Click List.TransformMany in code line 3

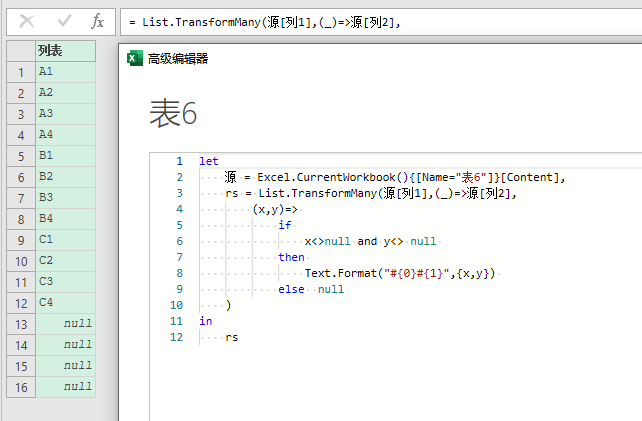point(317,193)
